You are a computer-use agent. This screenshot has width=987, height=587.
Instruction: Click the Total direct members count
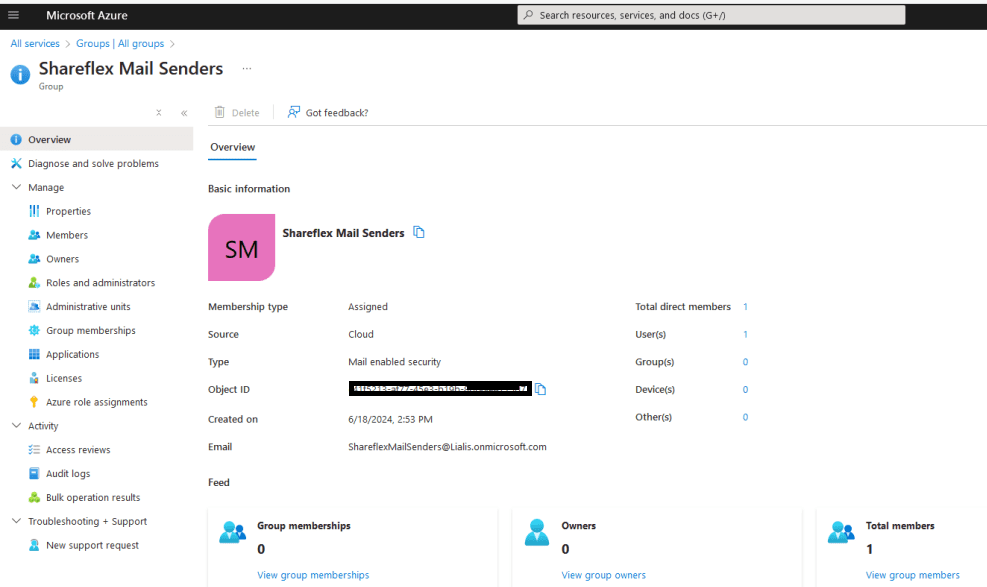[x=745, y=307]
